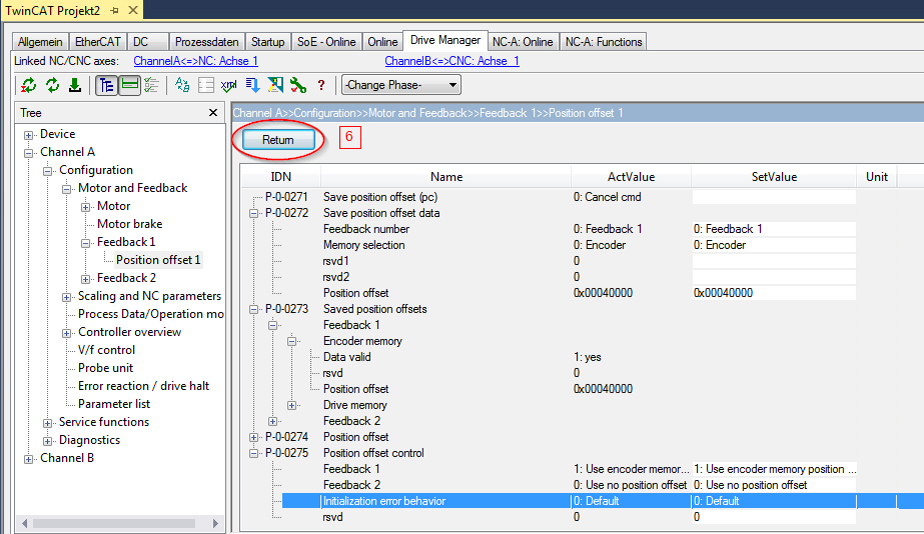Open the ChannelB CNC Achse 1 link
Image resolution: width=924 pixels, height=534 pixels.
[x=452, y=61]
